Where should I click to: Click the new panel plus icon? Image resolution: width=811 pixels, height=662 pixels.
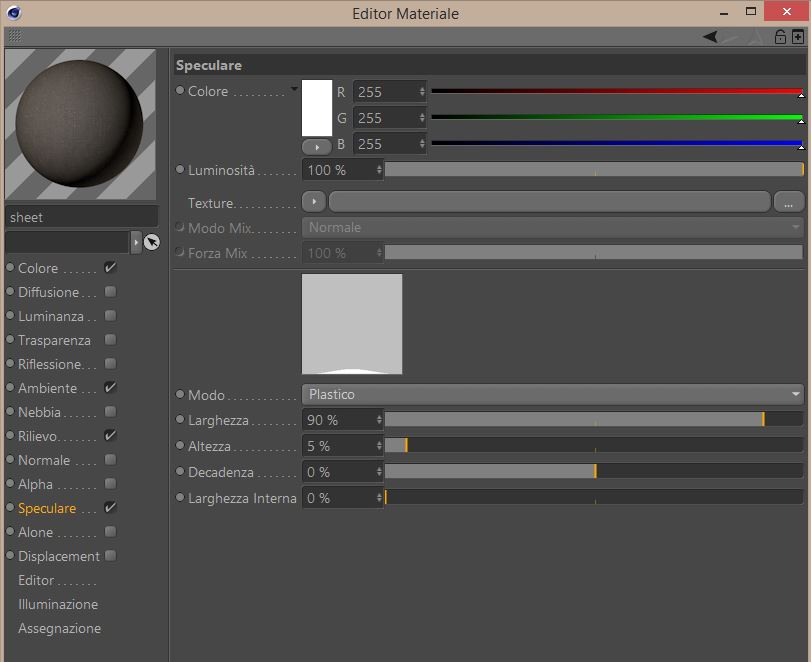click(797, 37)
